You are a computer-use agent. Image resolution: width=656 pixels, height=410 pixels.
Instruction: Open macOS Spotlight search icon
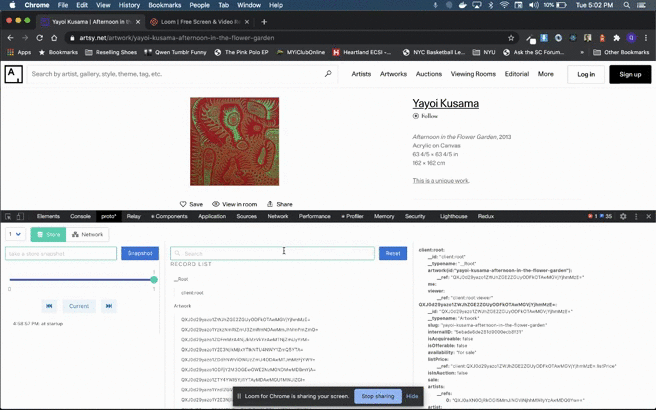tap(626, 5)
